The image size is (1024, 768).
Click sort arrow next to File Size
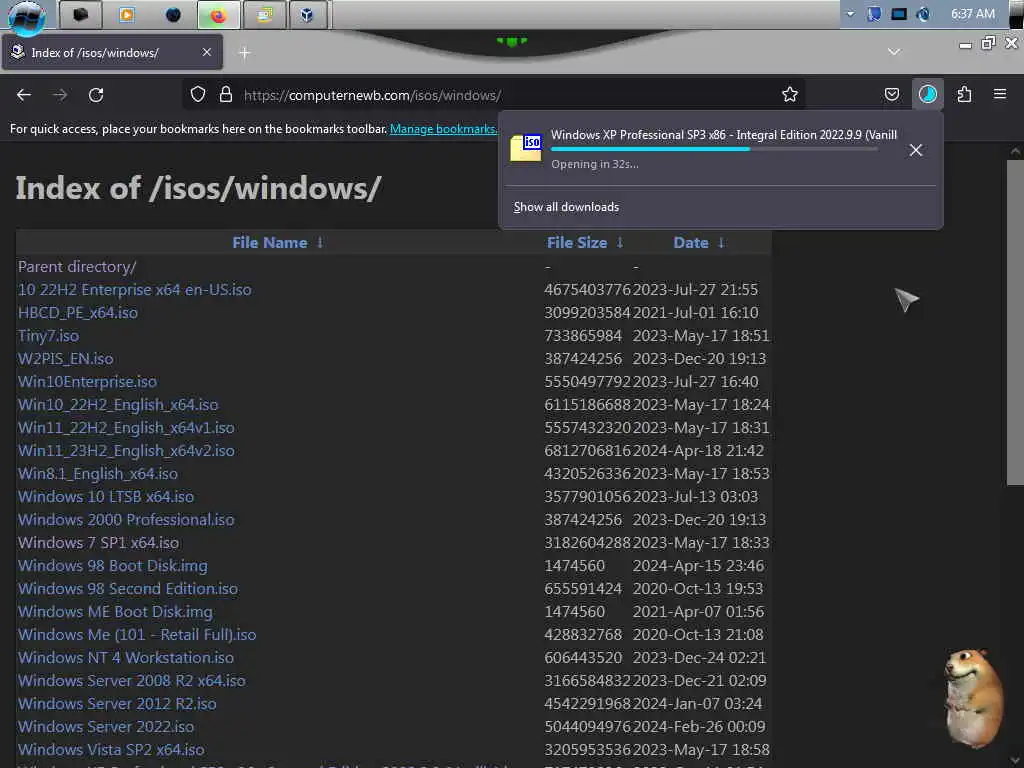(x=620, y=242)
